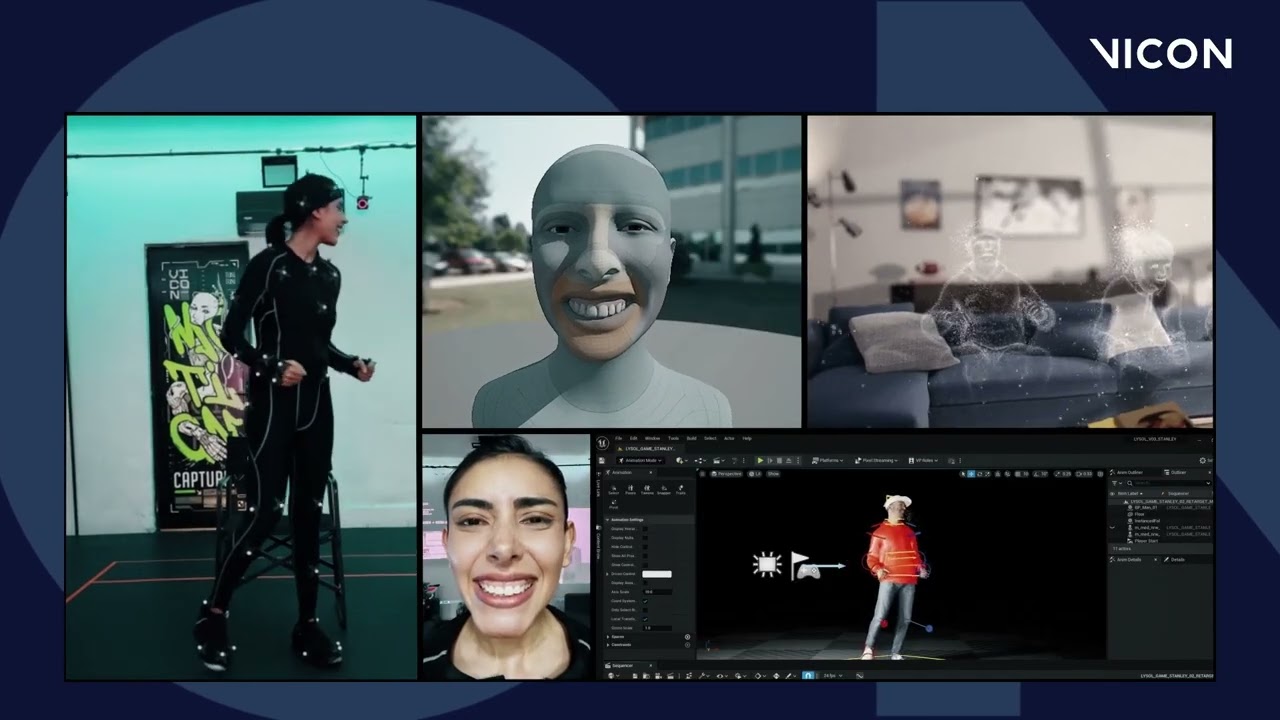Toggle the Display Hierarchy checkbox
This screenshot has width=1280, height=720.
pyautogui.click(x=645, y=529)
